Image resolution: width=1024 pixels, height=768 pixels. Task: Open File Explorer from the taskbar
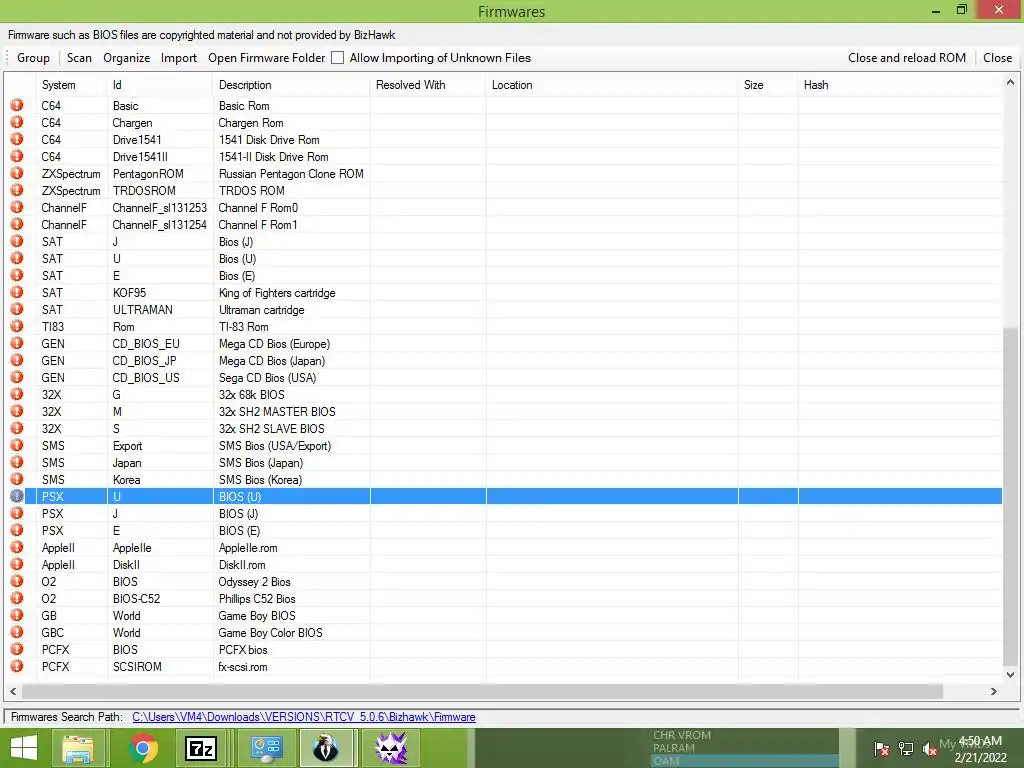click(x=78, y=748)
